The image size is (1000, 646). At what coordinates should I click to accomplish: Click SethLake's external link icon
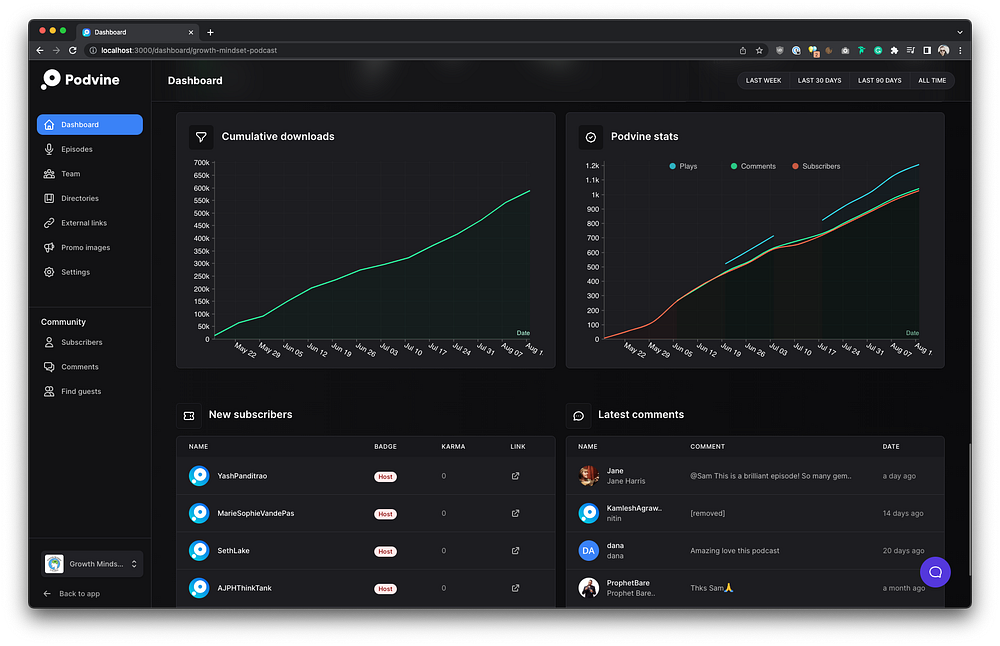[515, 550]
